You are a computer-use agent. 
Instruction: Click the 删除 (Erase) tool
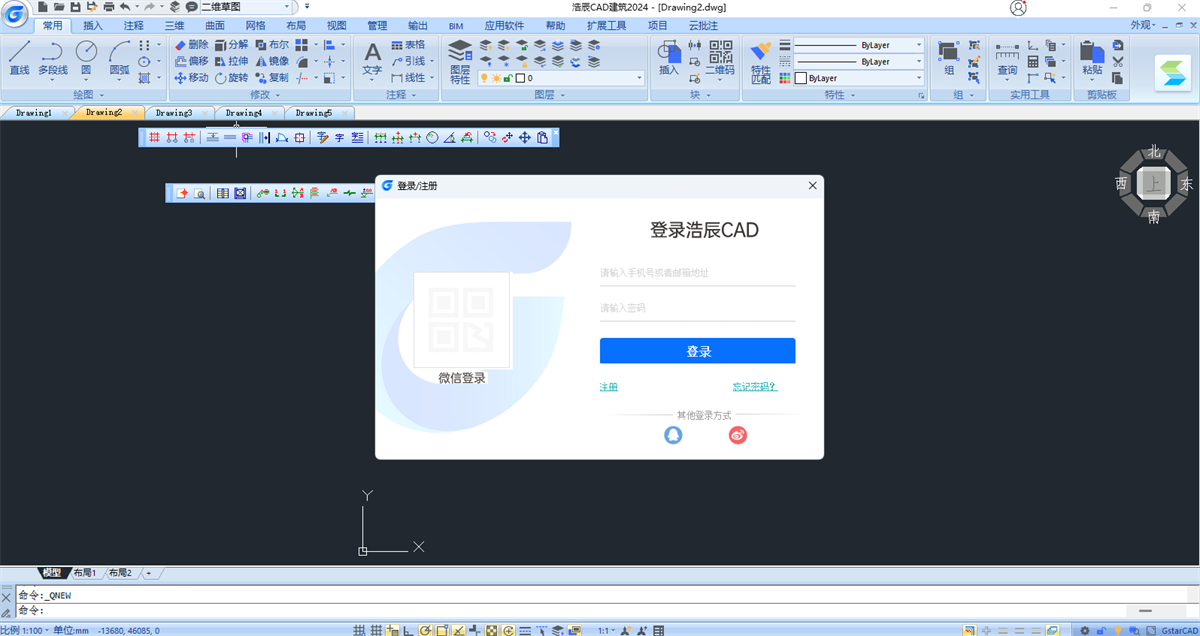point(191,45)
